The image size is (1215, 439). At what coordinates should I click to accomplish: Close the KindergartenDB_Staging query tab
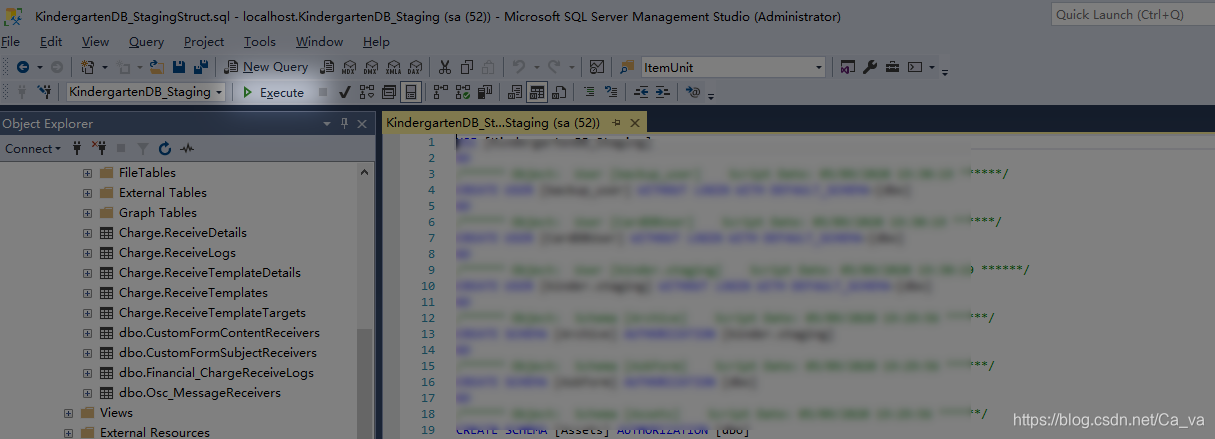635,122
